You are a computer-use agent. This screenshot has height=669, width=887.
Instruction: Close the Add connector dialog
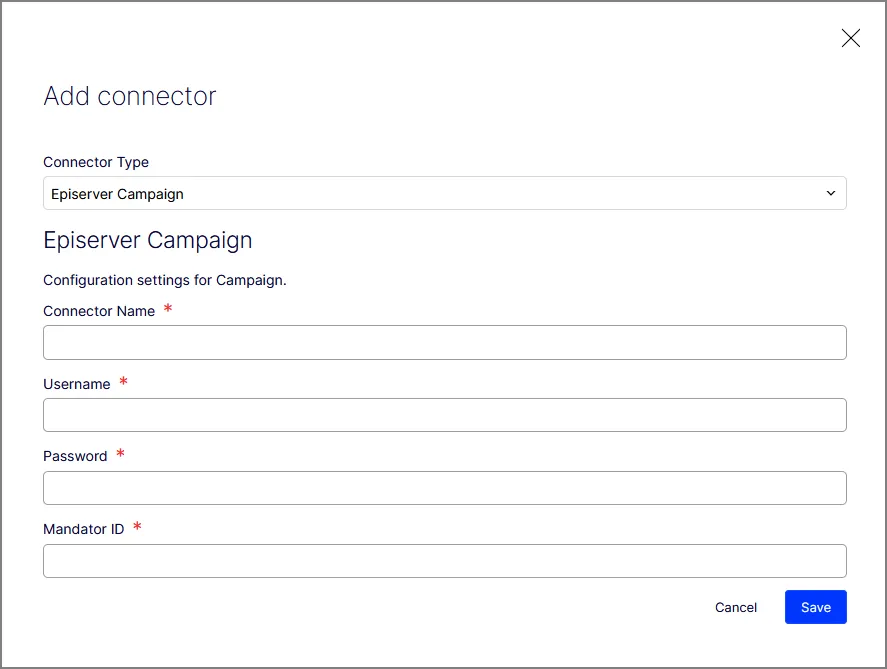coord(850,38)
